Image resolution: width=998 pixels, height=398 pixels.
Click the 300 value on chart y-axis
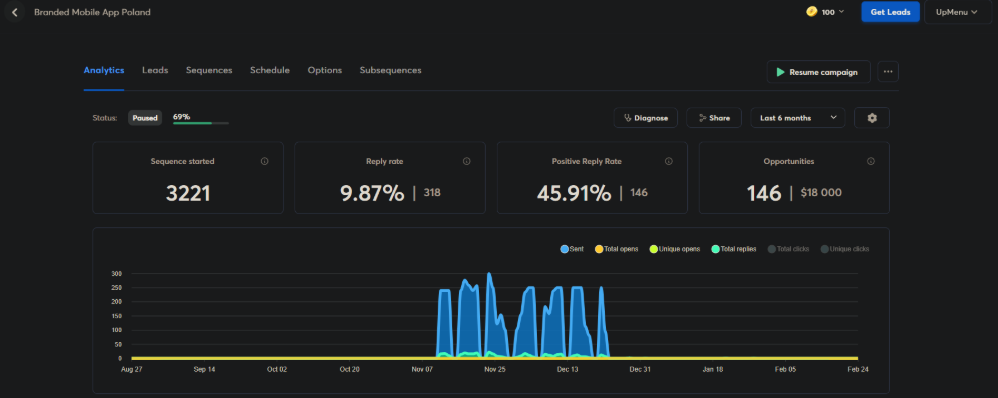116,273
